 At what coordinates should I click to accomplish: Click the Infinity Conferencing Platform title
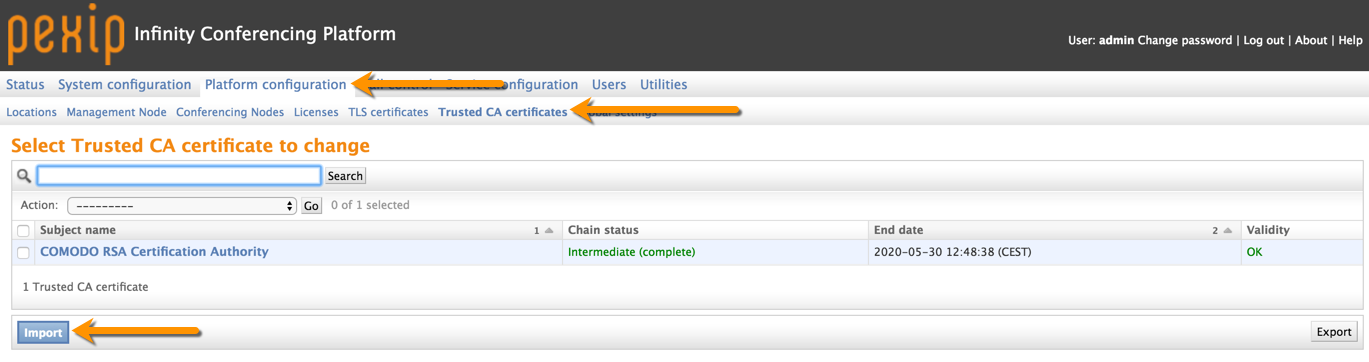[265, 34]
